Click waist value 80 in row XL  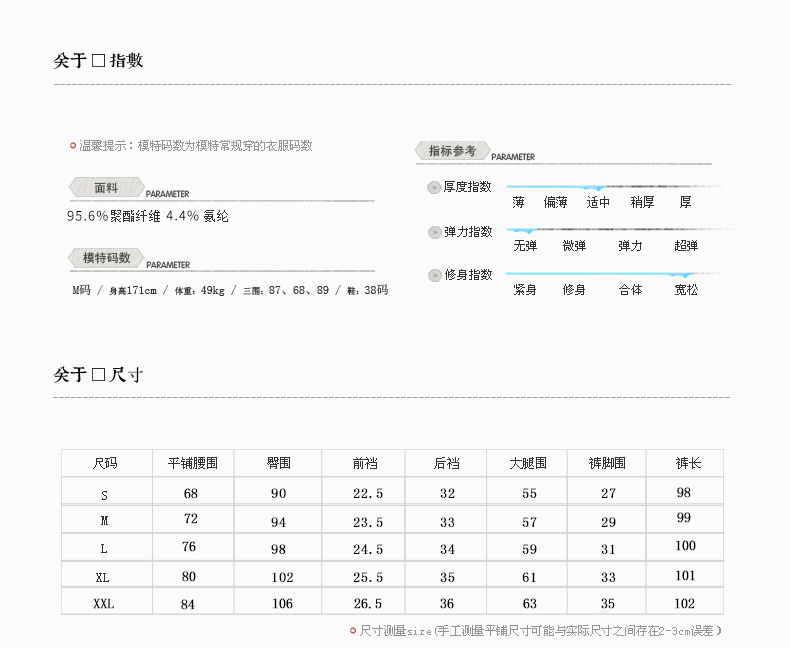pyautogui.click(x=189, y=576)
